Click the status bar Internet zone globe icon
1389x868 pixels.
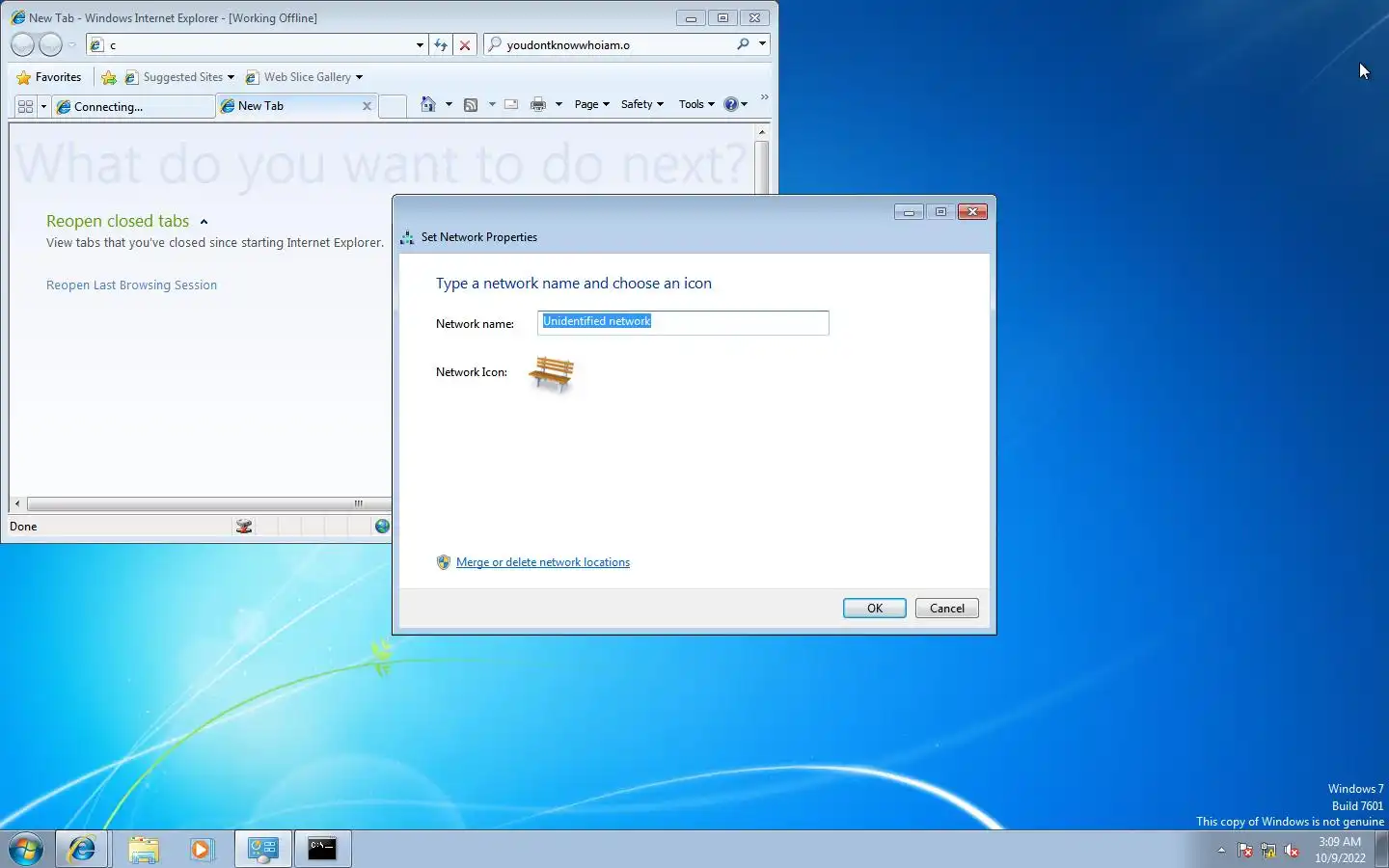pyautogui.click(x=382, y=527)
